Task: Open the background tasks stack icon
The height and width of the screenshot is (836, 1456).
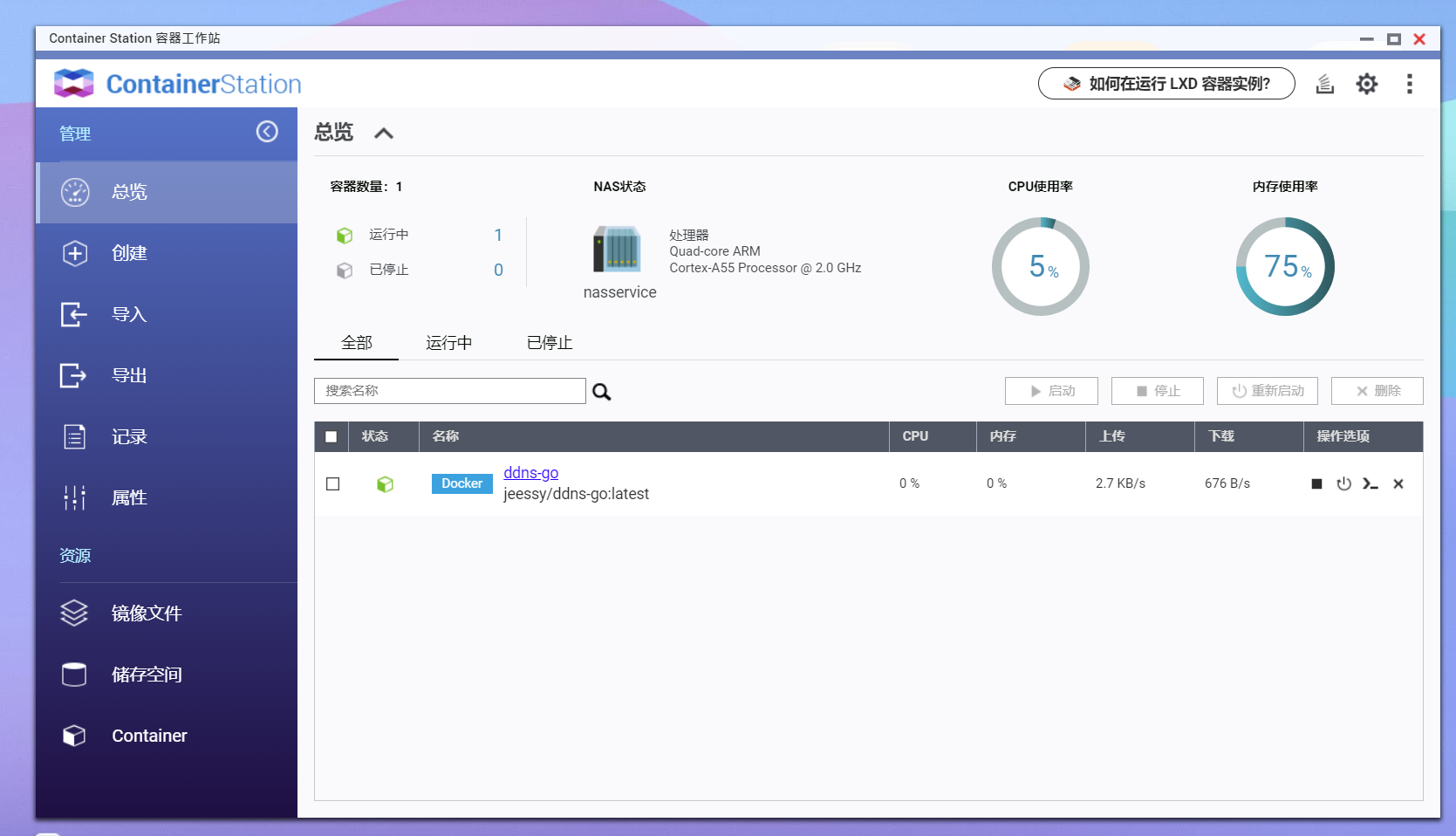Action: 1325,84
